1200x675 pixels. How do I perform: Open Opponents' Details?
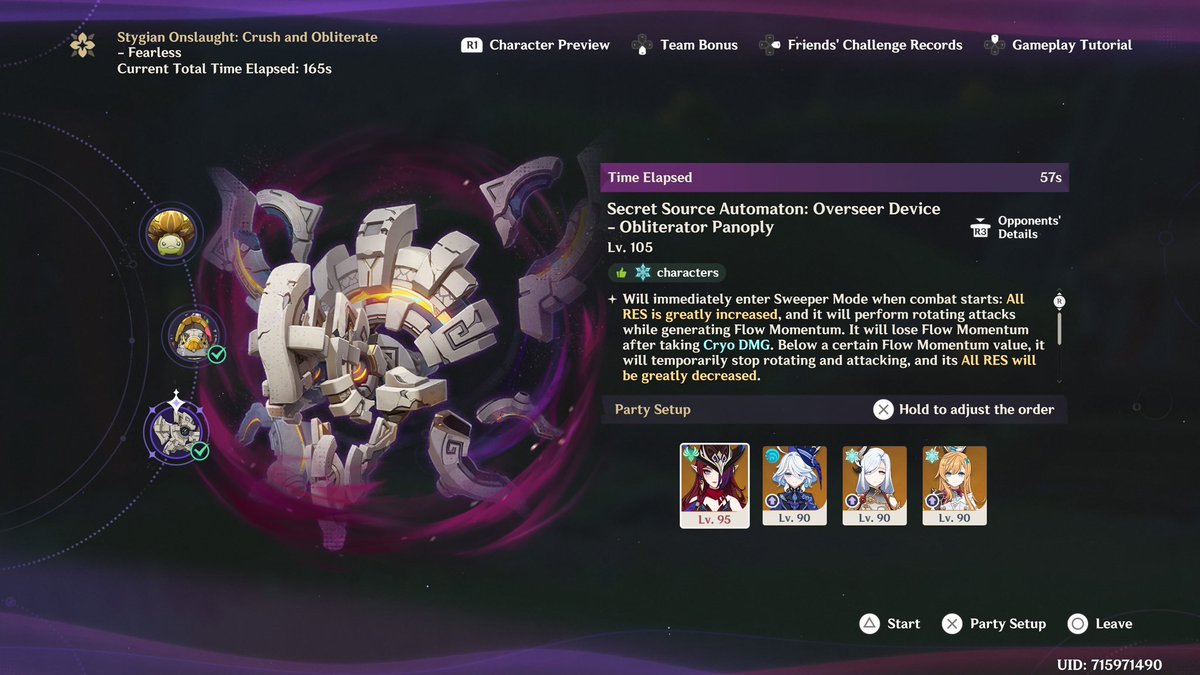tap(1029, 227)
